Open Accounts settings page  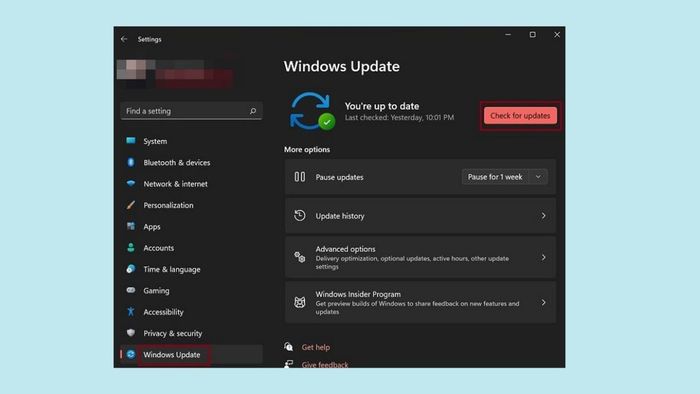pyautogui.click(x=191, y=248)
